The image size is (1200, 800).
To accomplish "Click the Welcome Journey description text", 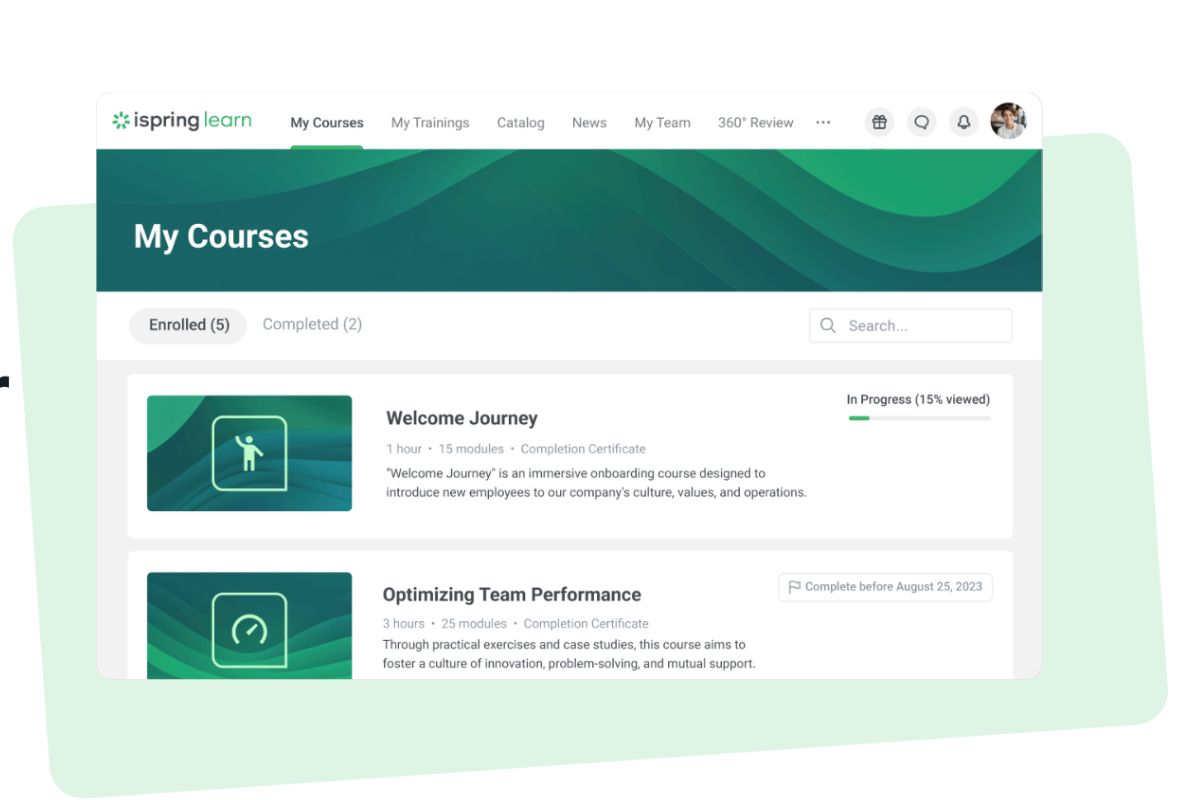I will [596, 483].
